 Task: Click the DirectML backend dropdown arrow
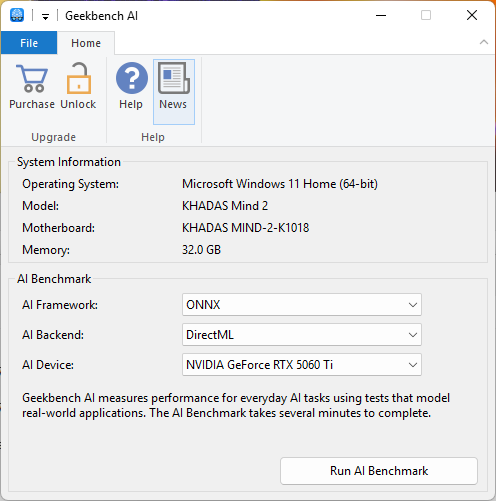[x=413, y=335]
